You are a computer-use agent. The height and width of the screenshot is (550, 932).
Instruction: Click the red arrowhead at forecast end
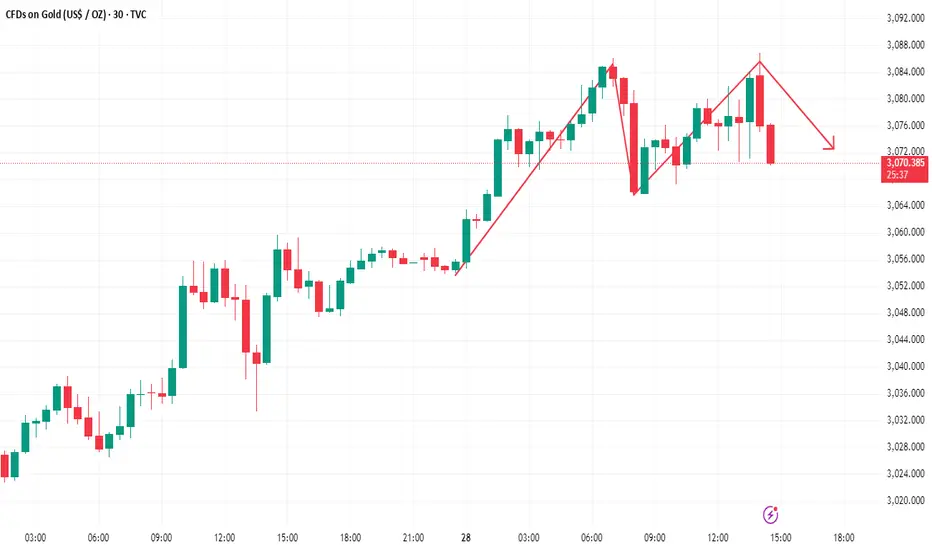coord(830,143)
